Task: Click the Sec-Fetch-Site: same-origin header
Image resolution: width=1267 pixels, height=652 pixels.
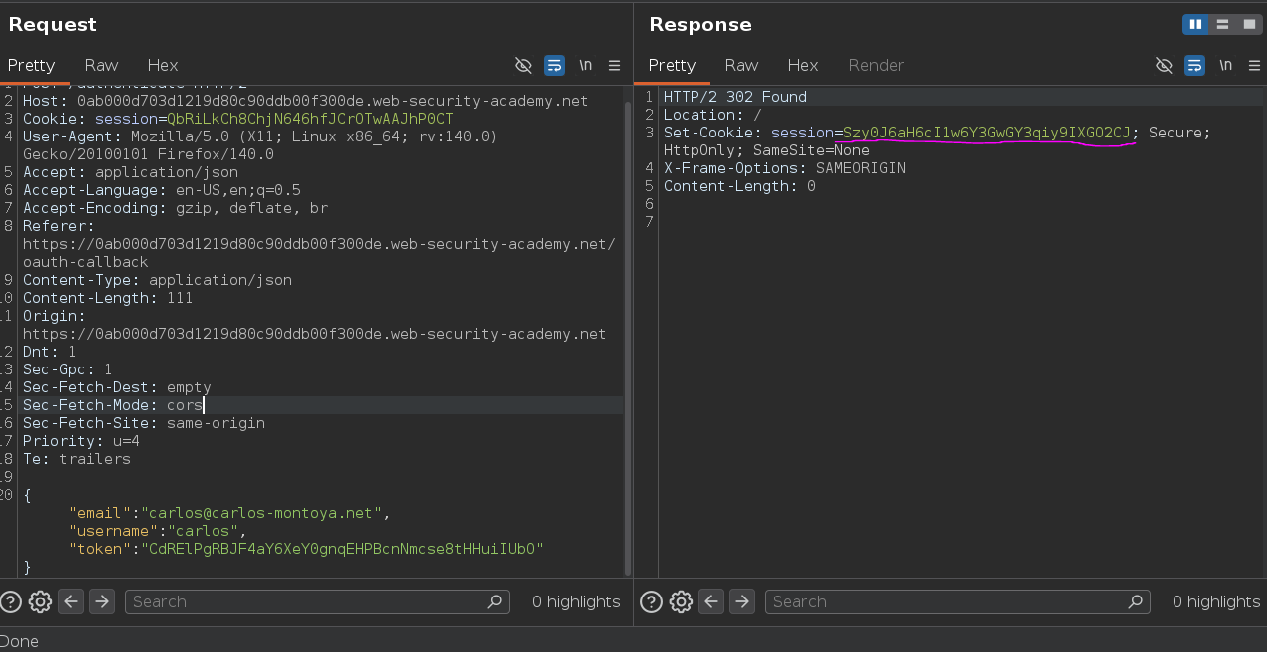Action: [x=144, y=423]
